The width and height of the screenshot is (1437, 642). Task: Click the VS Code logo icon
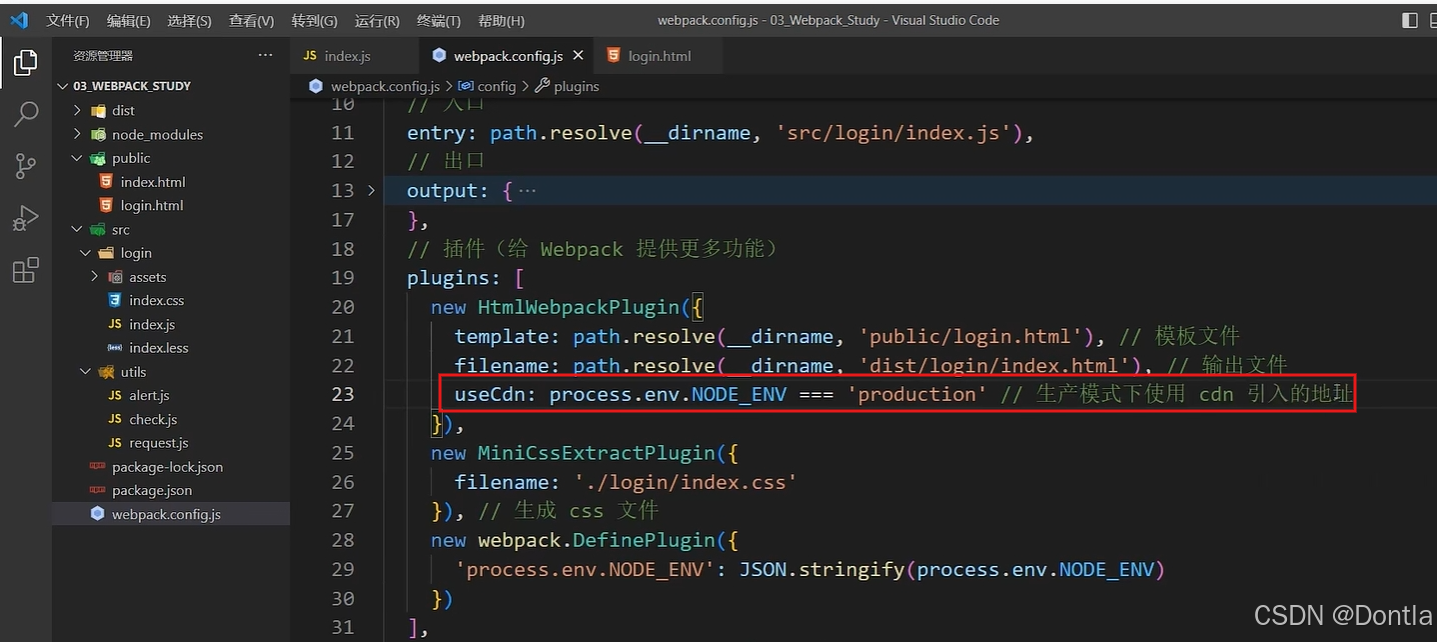pos(18,20)
